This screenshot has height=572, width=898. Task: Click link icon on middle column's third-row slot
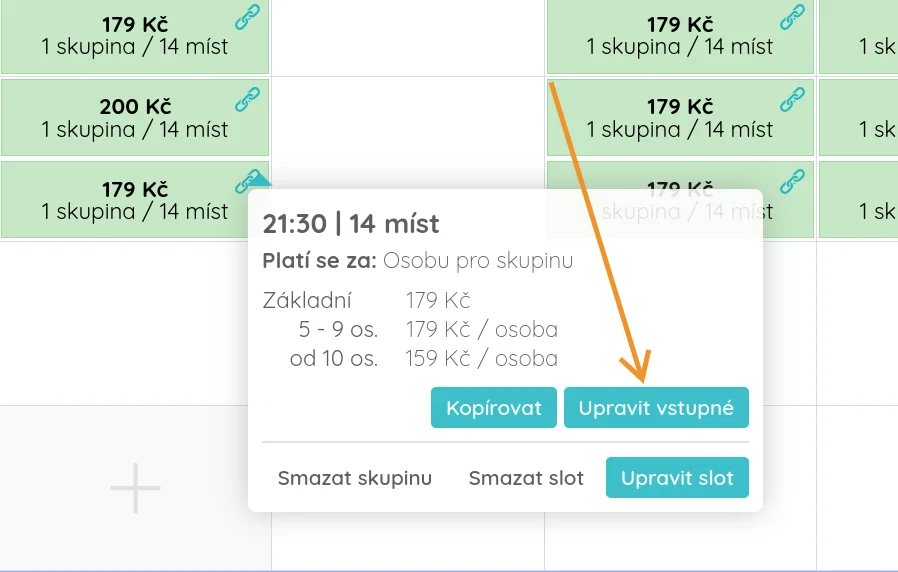(x=792, y=180)
